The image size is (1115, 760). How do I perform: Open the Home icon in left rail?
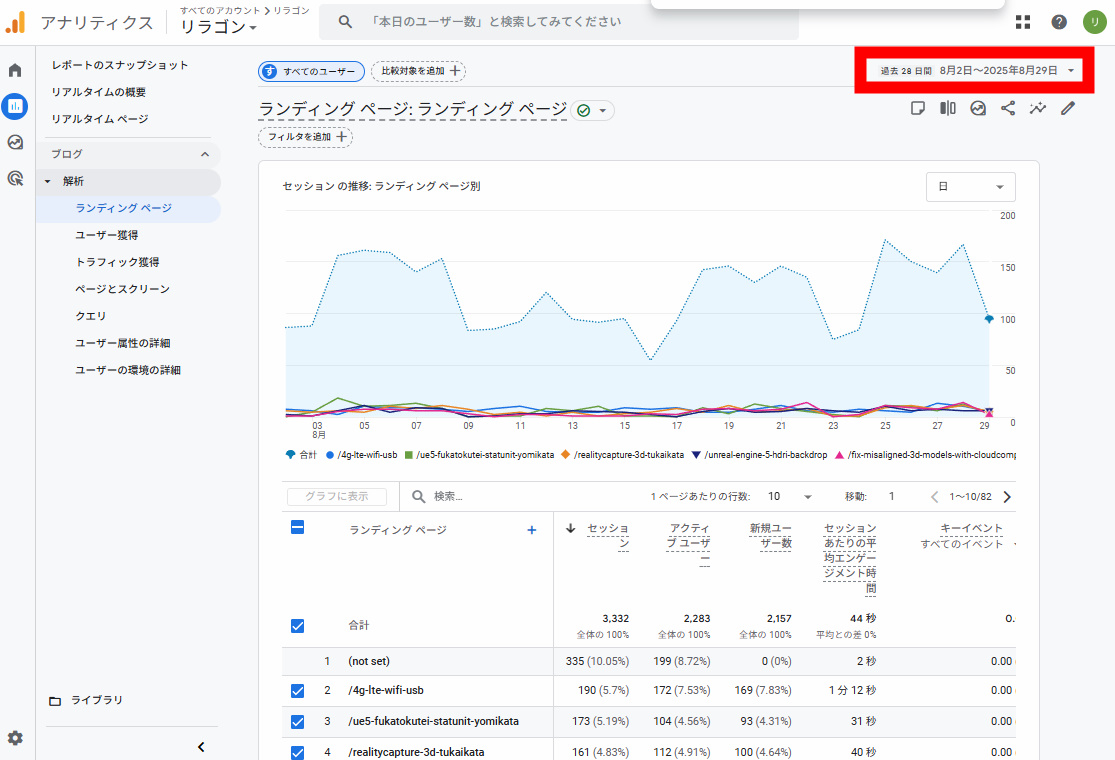(x=15, y=70)
